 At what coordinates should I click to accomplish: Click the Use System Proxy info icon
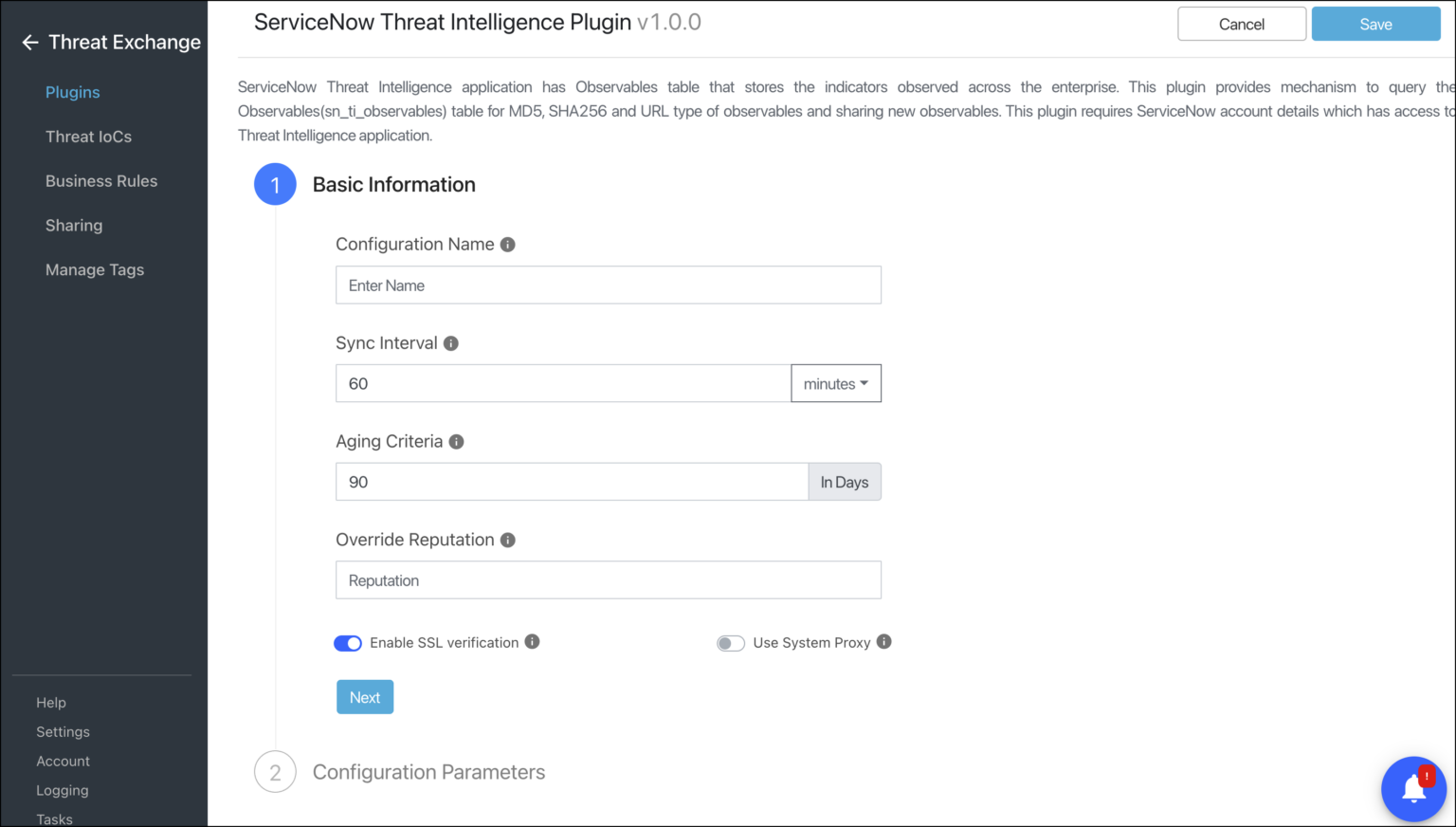[884, 641]
